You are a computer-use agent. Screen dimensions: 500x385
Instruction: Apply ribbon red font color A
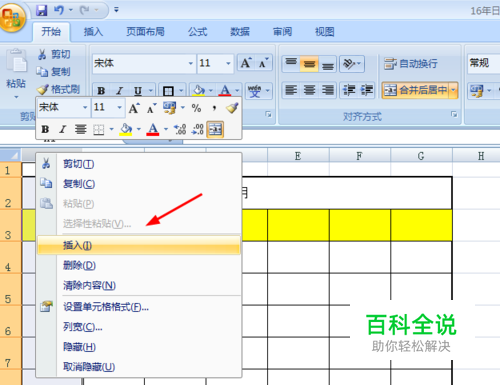(225, 90)
